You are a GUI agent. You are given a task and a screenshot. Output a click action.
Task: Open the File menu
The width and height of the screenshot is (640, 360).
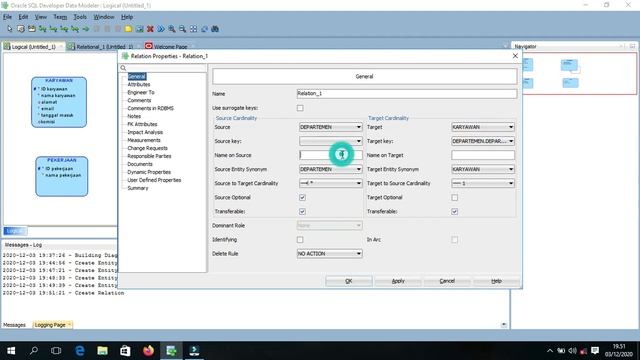point(7,17)
